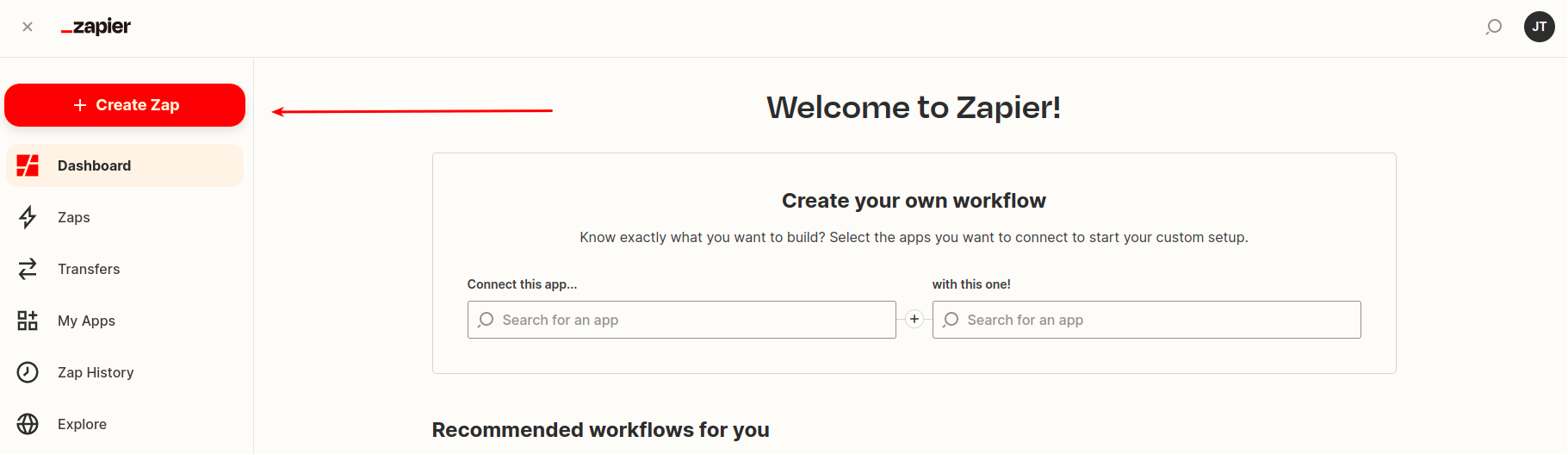Focus the 'Connect this app' search field
1568x455 pixels.
pos(682,320)
